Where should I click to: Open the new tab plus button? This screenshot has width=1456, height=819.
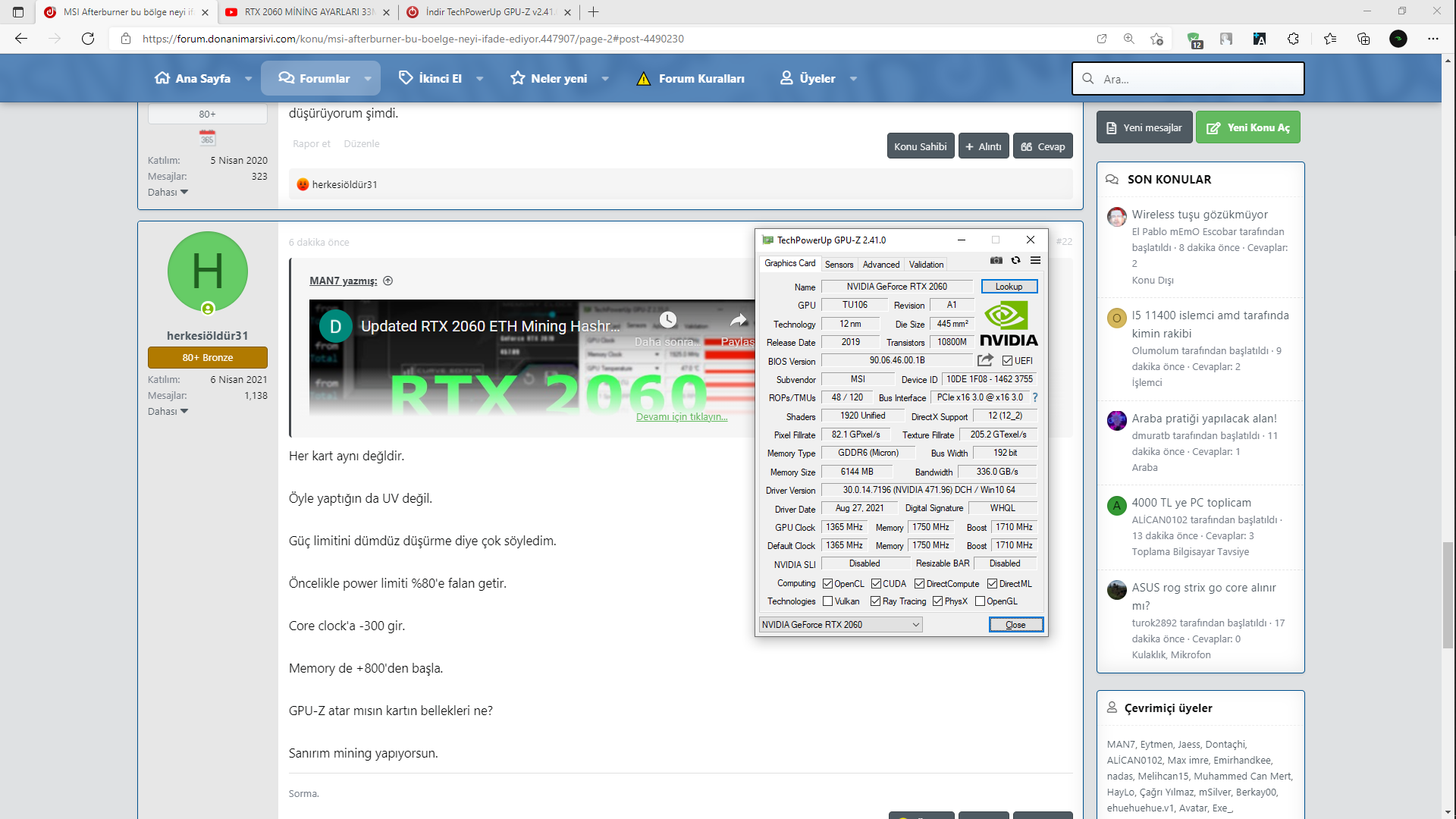593,12
